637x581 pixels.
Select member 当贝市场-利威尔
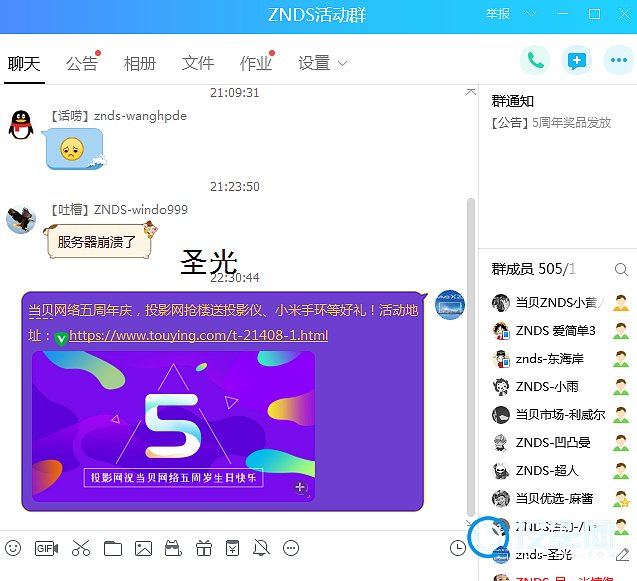click(x=560, y=415)
